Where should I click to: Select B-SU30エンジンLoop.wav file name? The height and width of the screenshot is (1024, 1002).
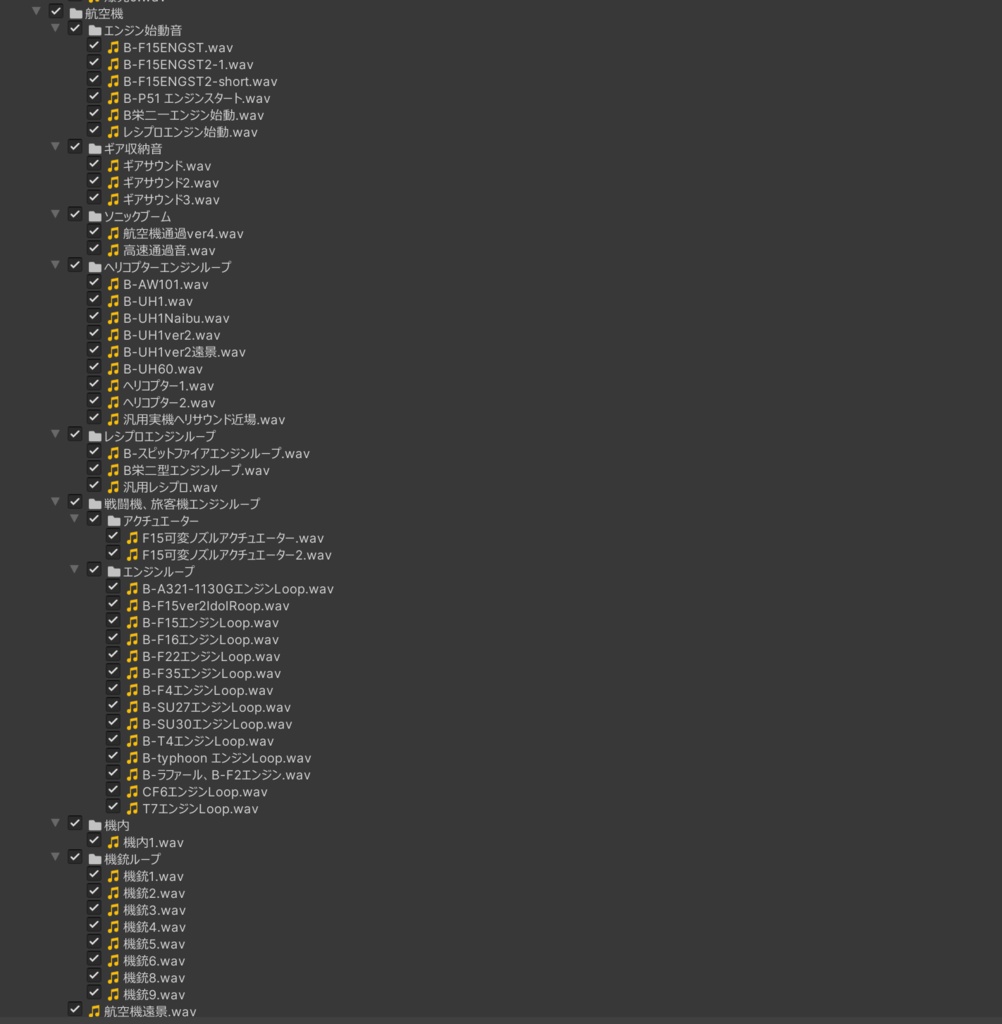[x=217, y=724]
